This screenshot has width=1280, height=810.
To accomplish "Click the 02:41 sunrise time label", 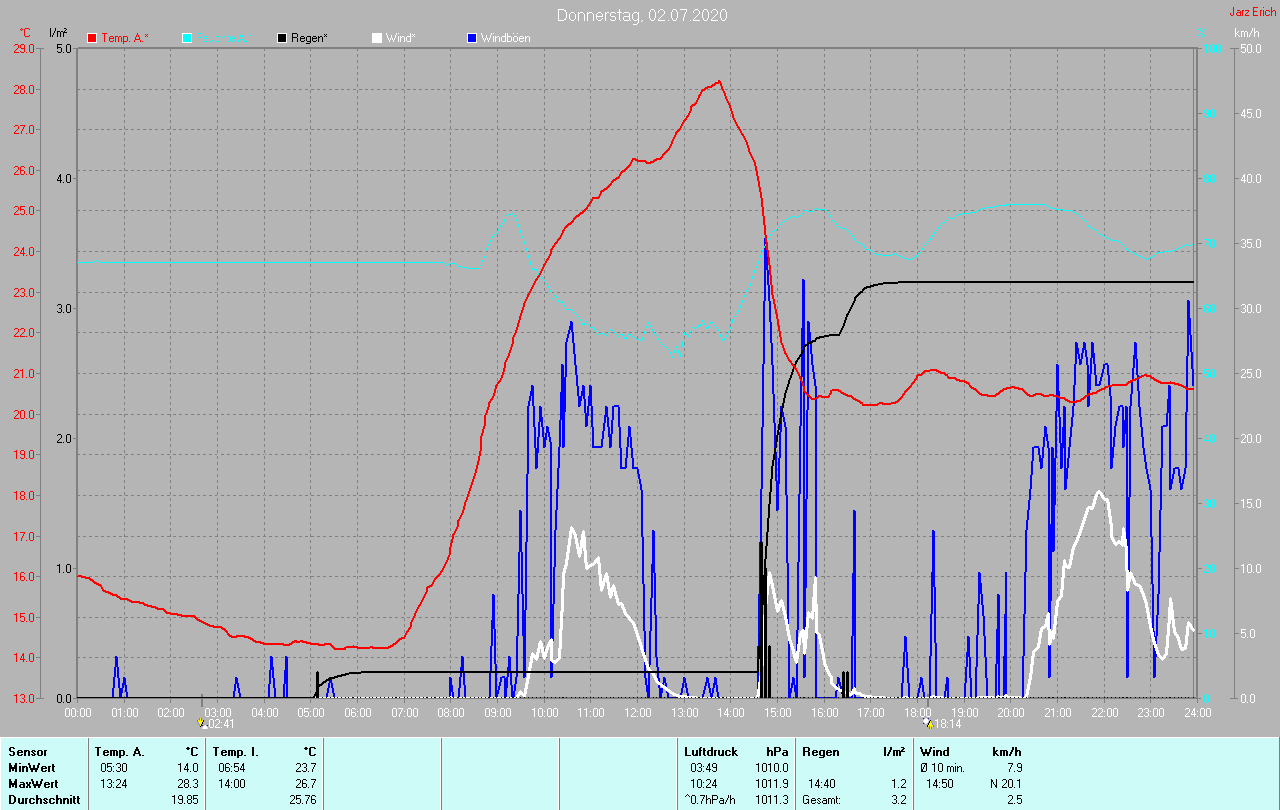I will pos(221,724).
